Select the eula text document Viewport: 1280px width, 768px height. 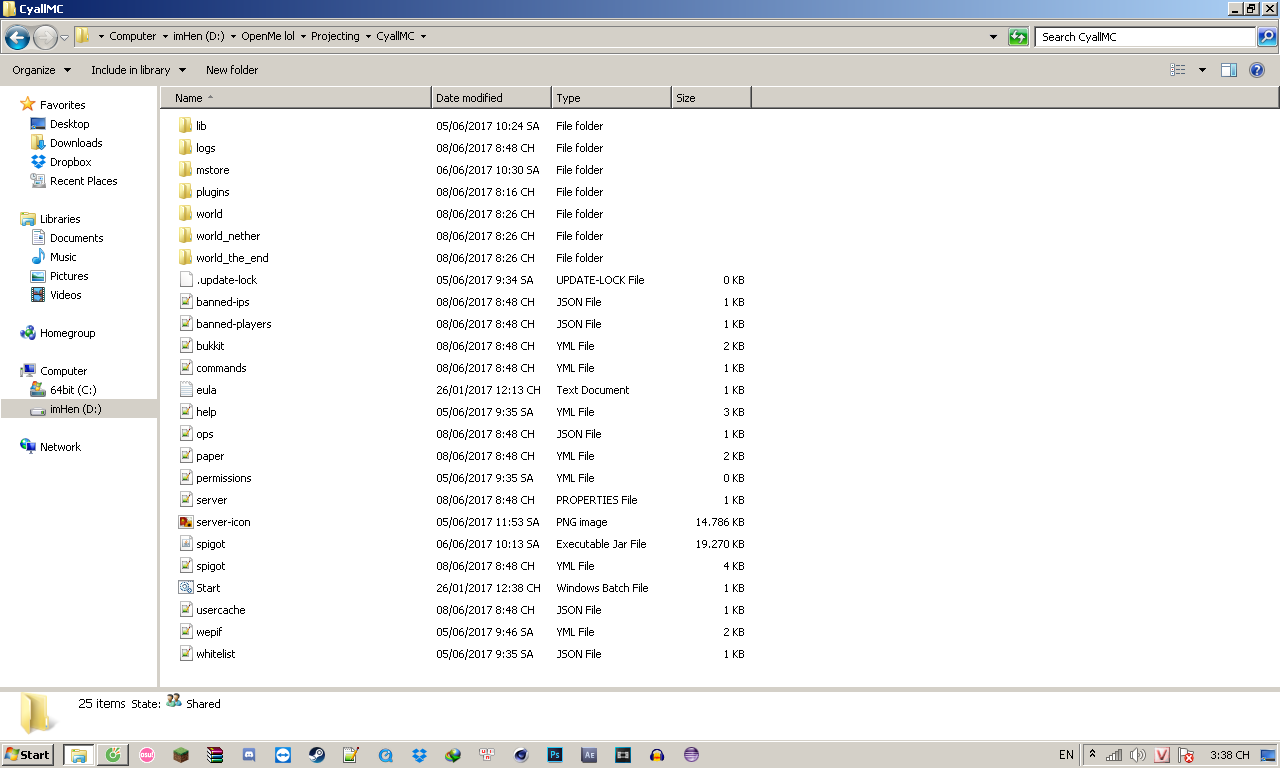pos(197,390)
